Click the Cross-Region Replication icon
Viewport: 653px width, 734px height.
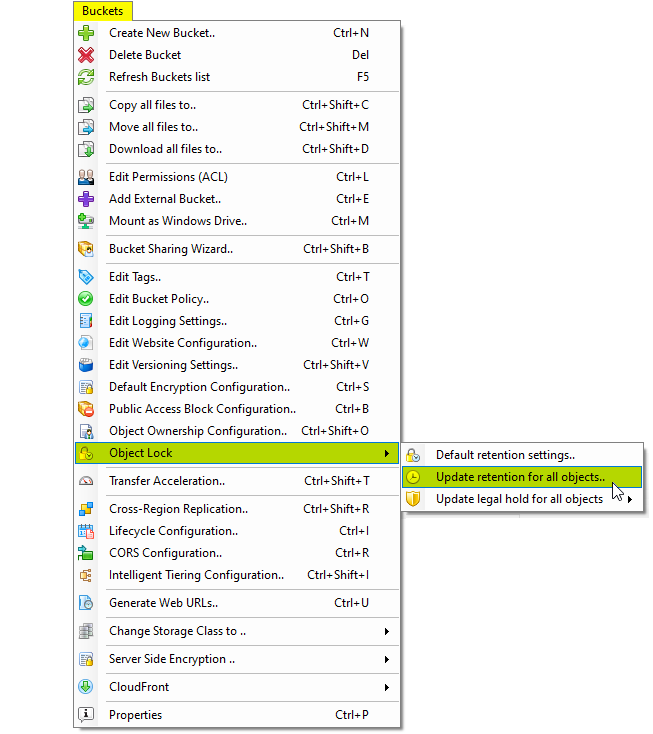pos(86,509)
